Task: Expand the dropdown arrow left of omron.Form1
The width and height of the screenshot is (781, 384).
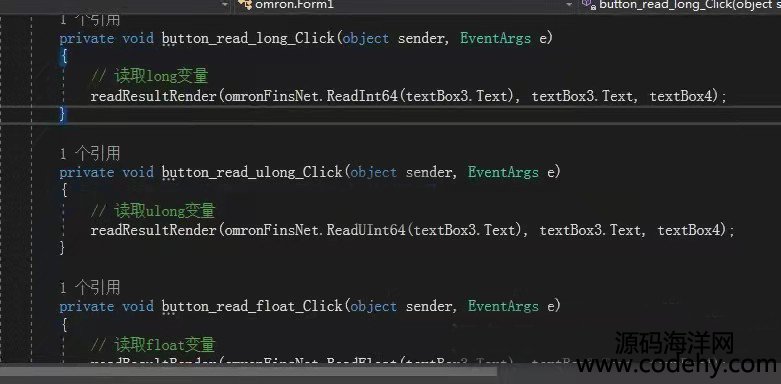Action: click(225, 4)
